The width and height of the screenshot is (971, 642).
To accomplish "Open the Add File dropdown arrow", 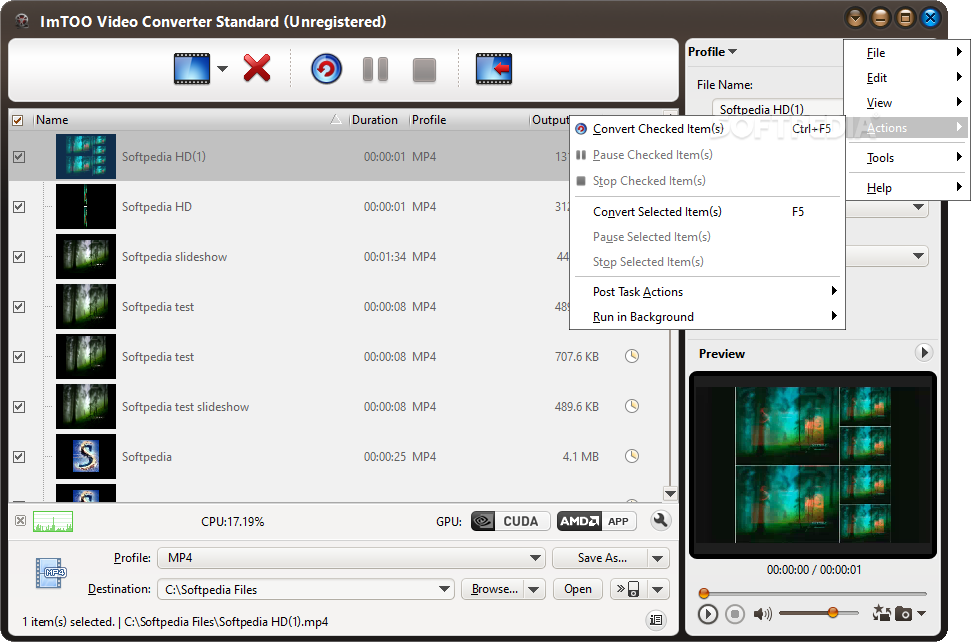I will [x=222, y=69].
